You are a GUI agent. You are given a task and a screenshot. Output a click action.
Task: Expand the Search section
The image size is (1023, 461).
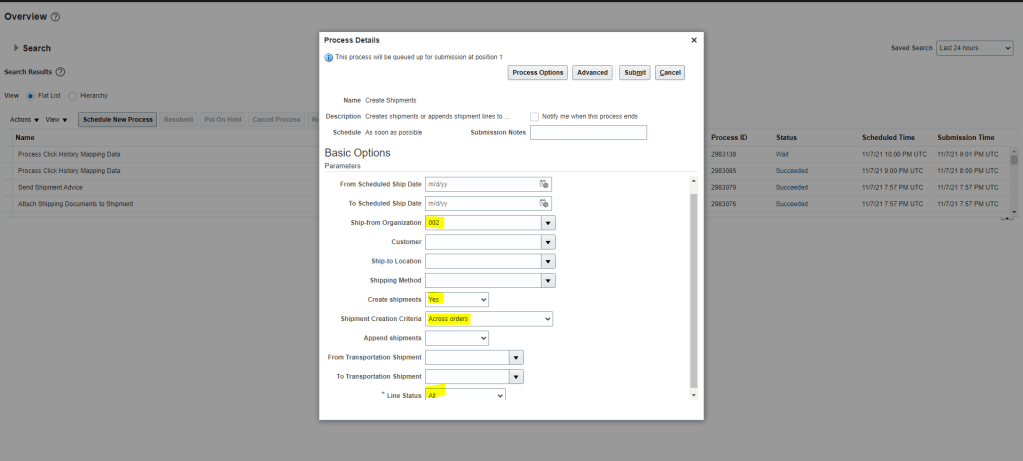pos(17,48)
